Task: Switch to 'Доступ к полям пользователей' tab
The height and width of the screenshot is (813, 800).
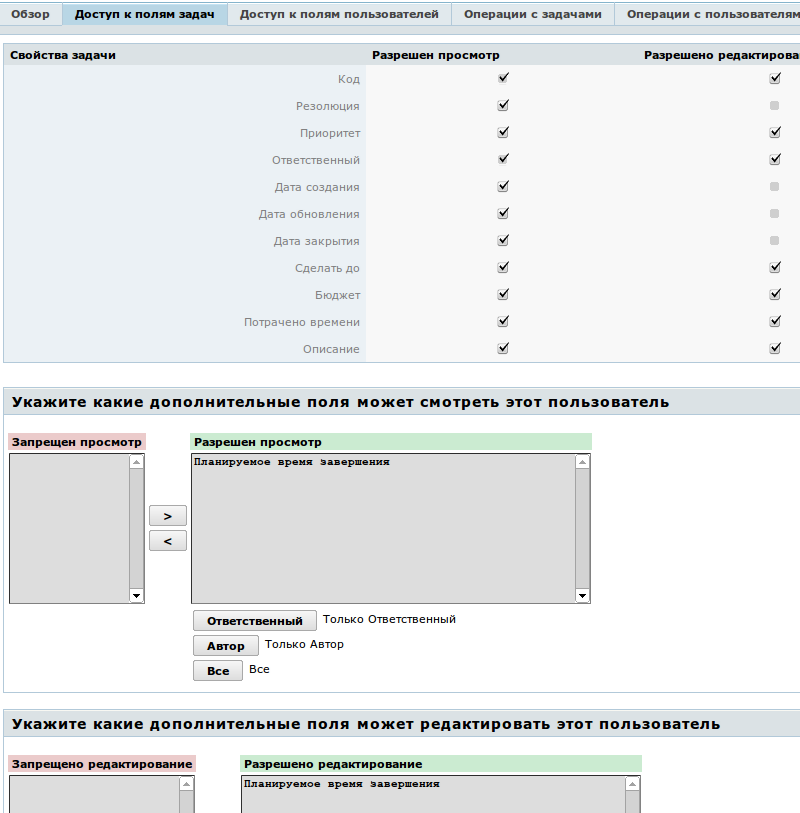Action: click(339, 14)
